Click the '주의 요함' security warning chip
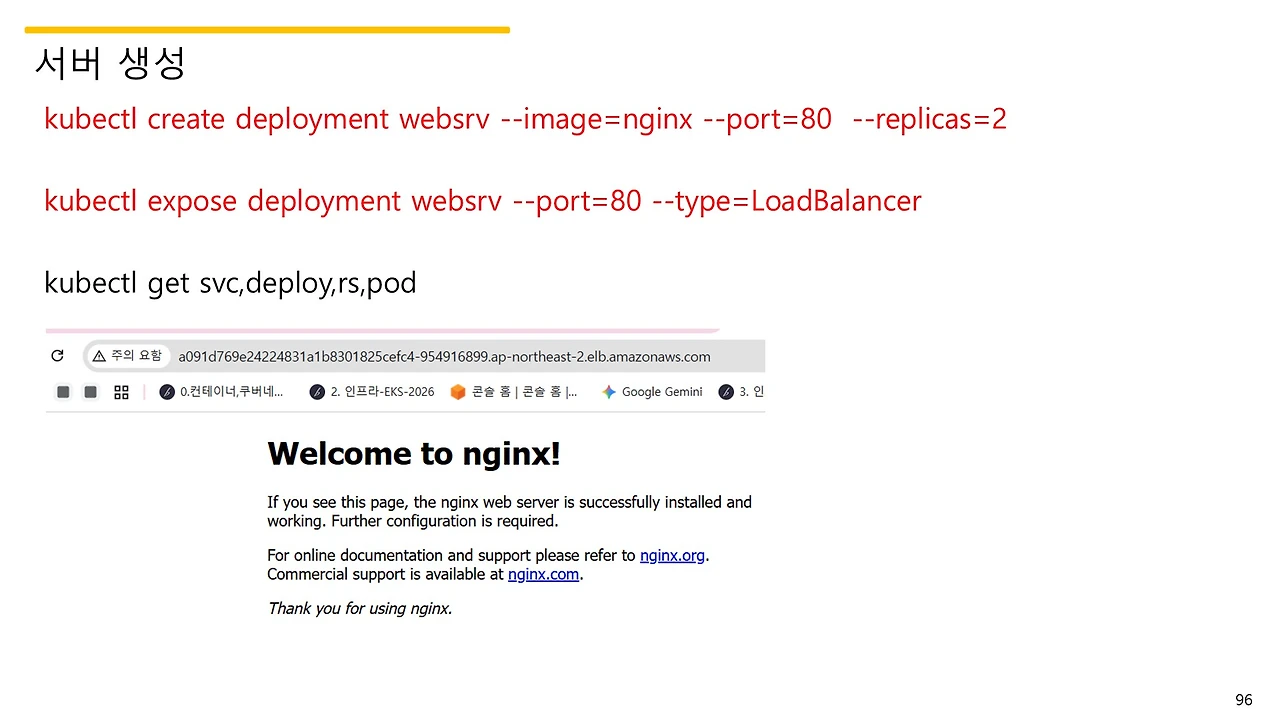The image size is (1280, 720). point(127,356)
